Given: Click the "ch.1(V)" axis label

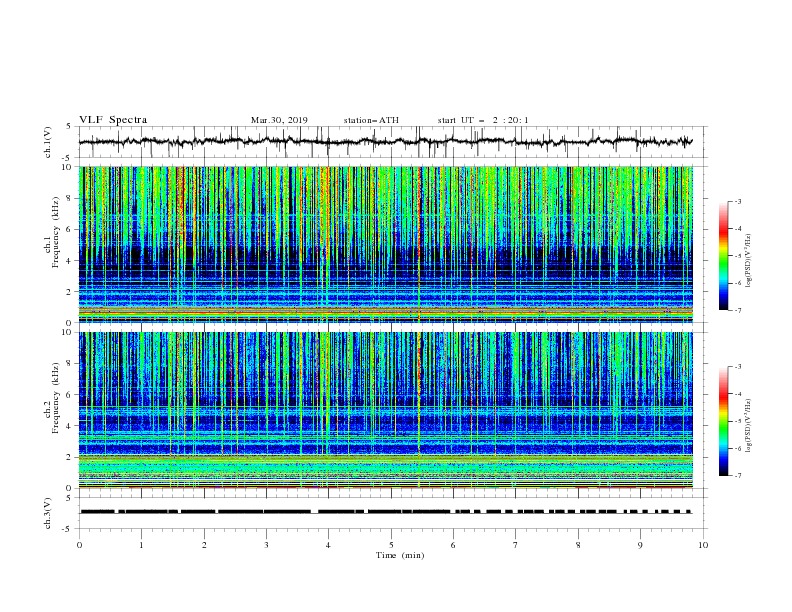Looking at the screenshot, I should [x=48, y=142].
